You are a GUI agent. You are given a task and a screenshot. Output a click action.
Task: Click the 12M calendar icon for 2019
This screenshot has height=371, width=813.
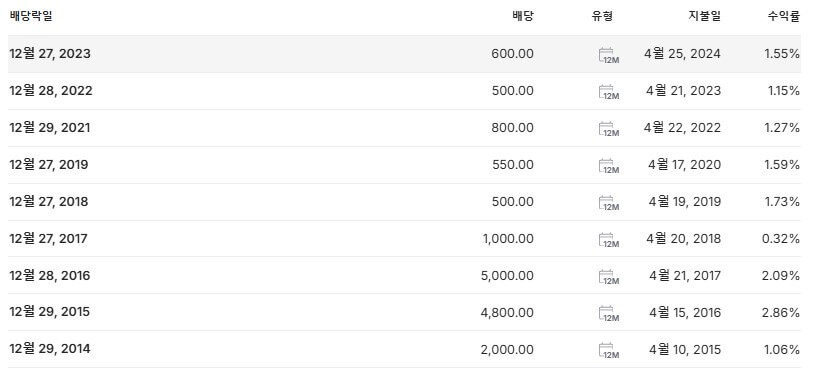609,166
